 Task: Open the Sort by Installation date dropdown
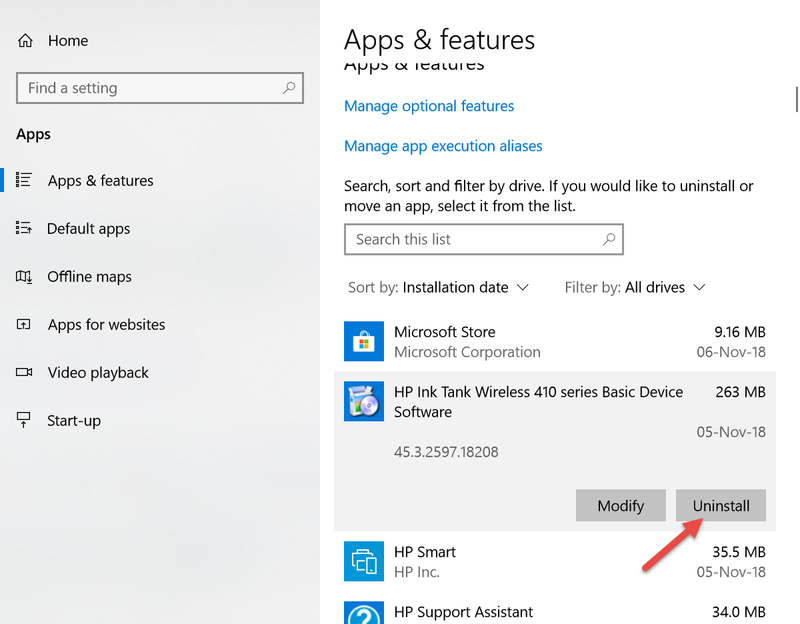coord(438,287)
